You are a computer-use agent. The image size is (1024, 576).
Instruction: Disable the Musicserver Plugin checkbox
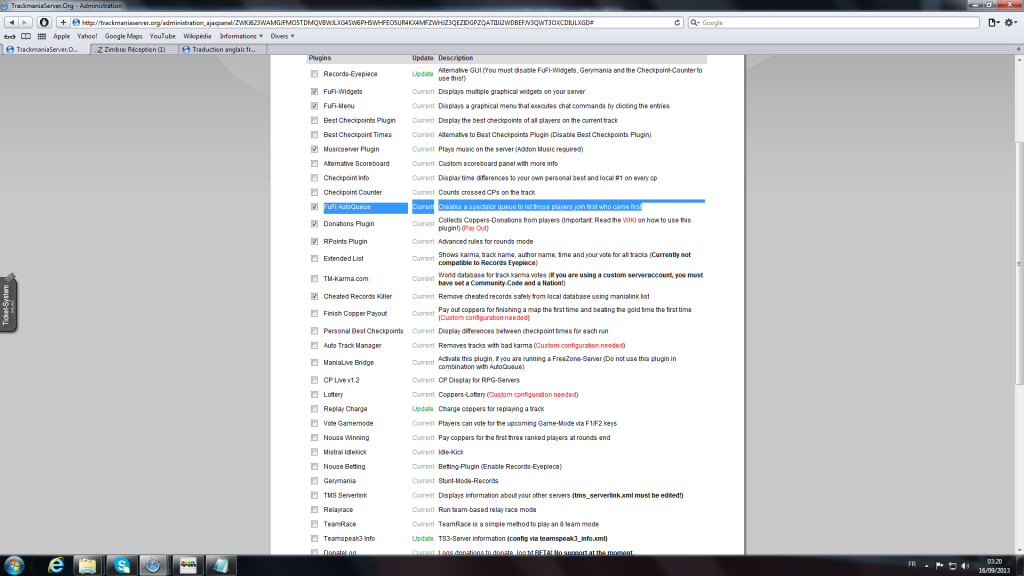(x=315, y=149)
